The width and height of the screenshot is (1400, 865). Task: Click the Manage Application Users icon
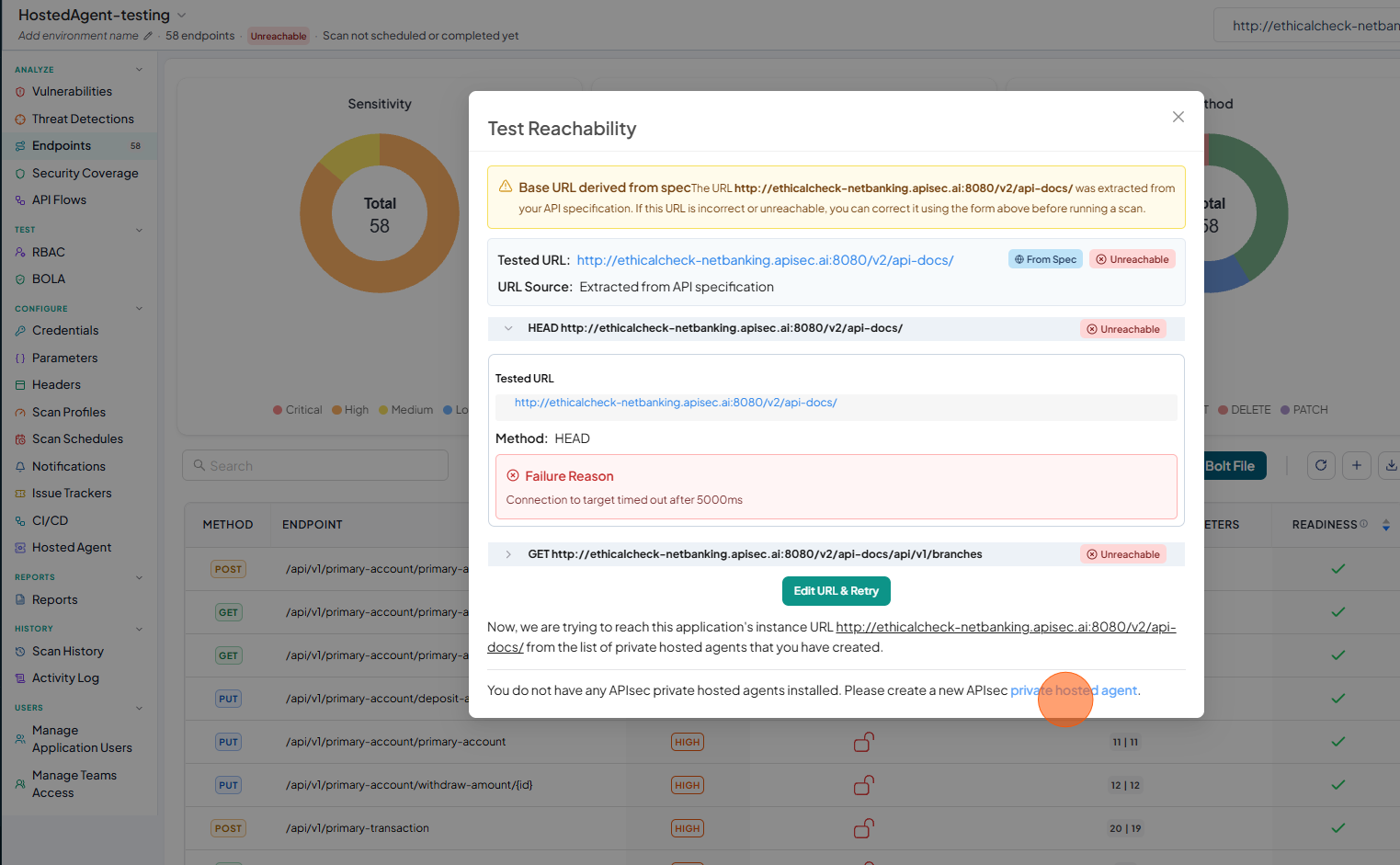pos(20,739)
